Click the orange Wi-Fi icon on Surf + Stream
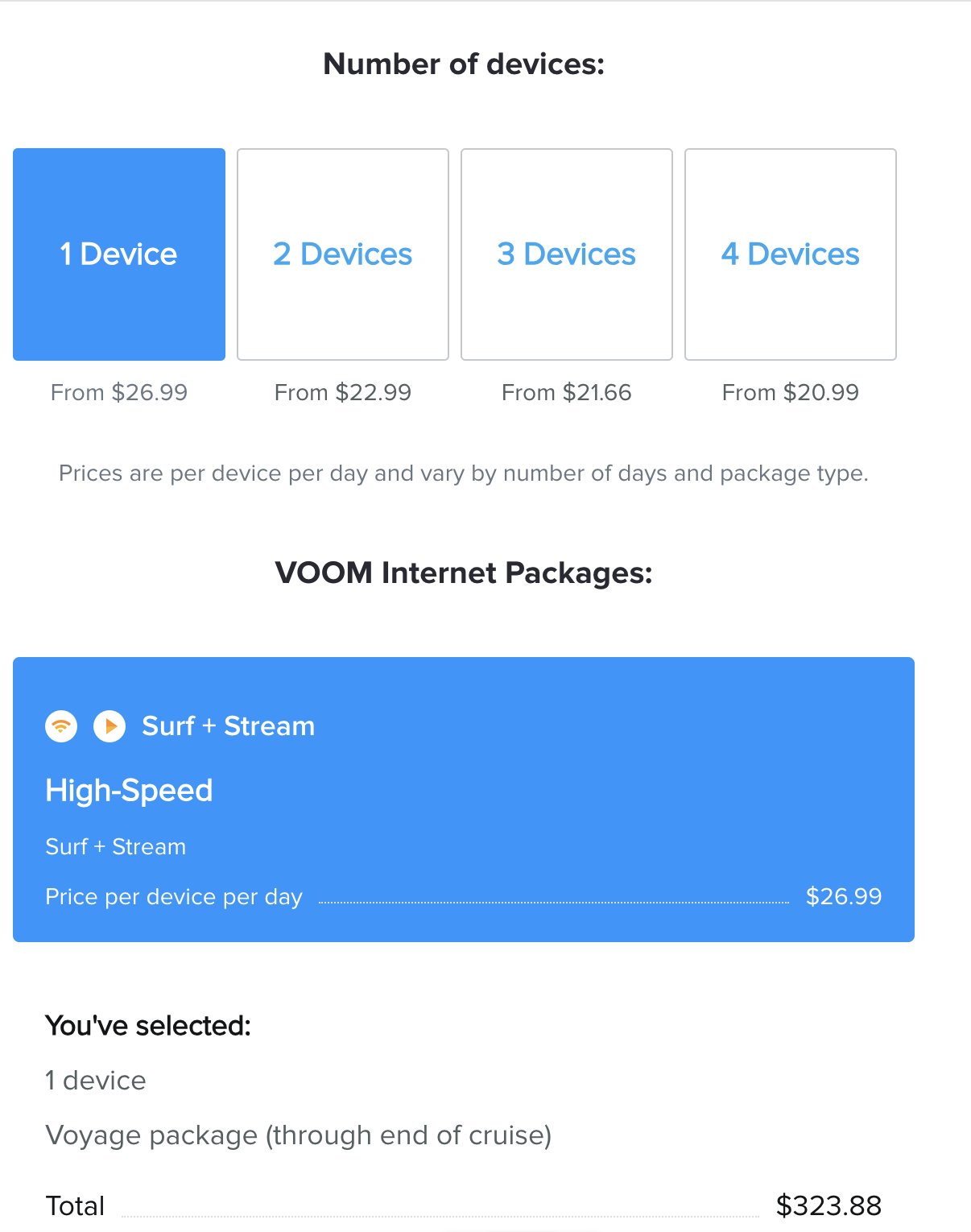 pyautogui.click(x=60, y=726)
